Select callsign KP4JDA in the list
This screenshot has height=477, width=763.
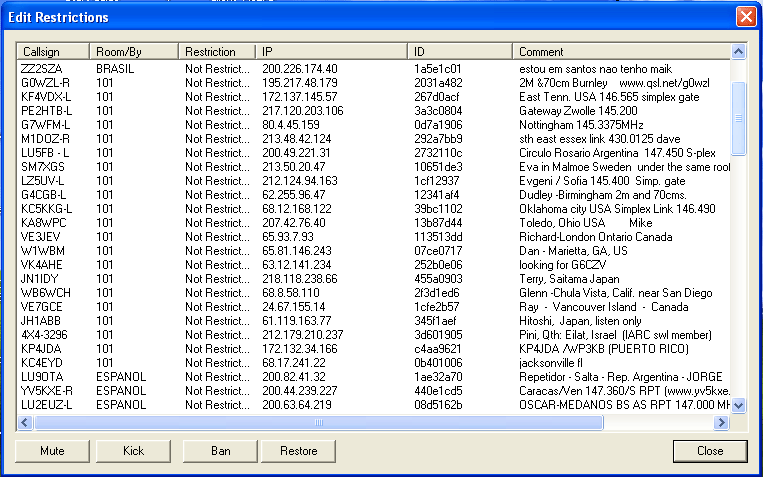[41, 348]
